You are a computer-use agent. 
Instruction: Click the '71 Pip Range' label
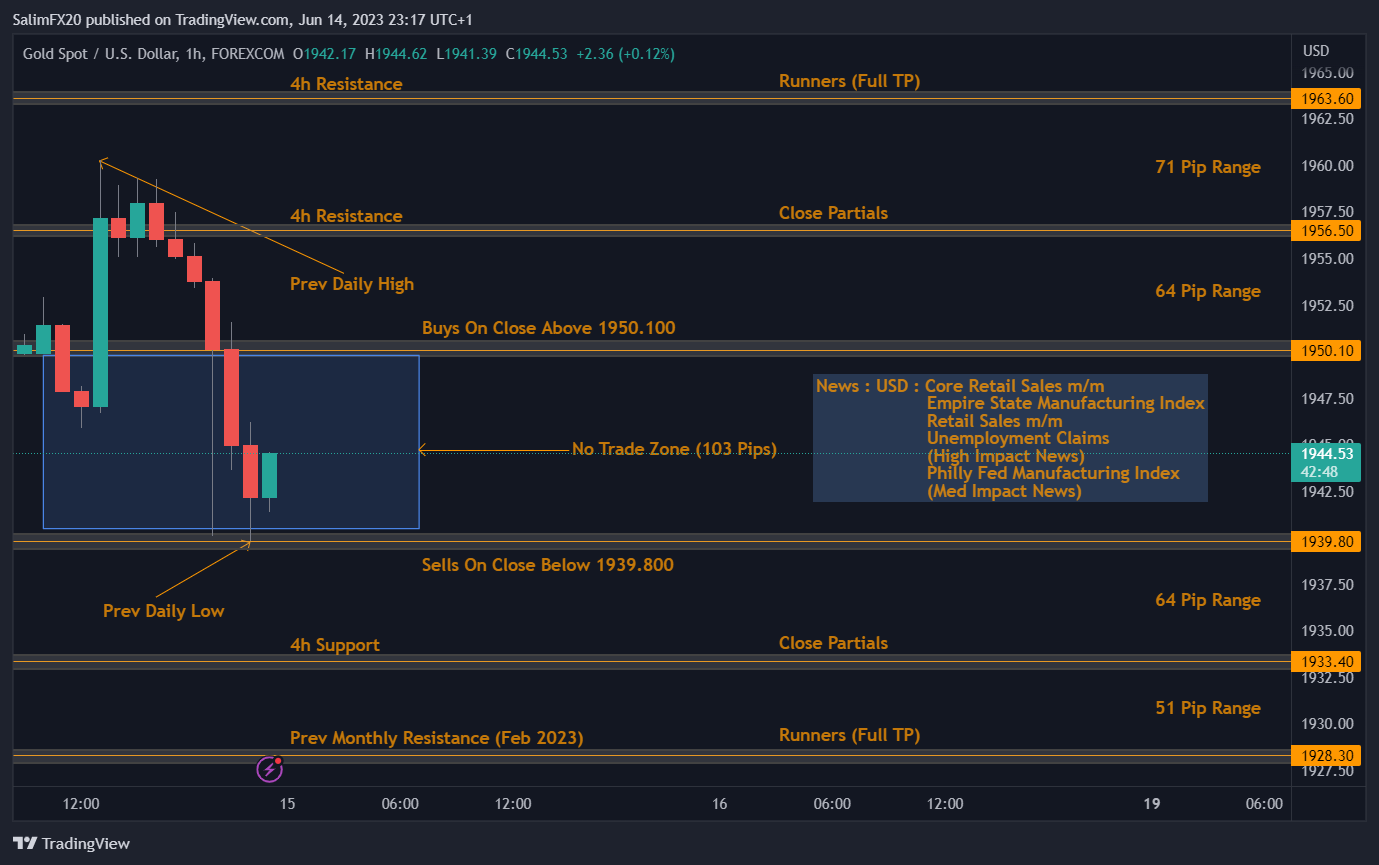(1207, 167)
